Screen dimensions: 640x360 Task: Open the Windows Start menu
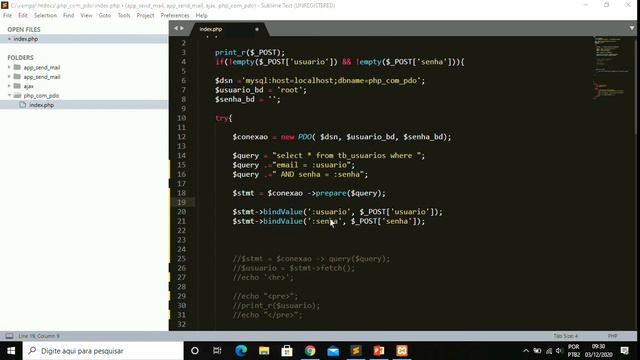(x=11, y=351)
